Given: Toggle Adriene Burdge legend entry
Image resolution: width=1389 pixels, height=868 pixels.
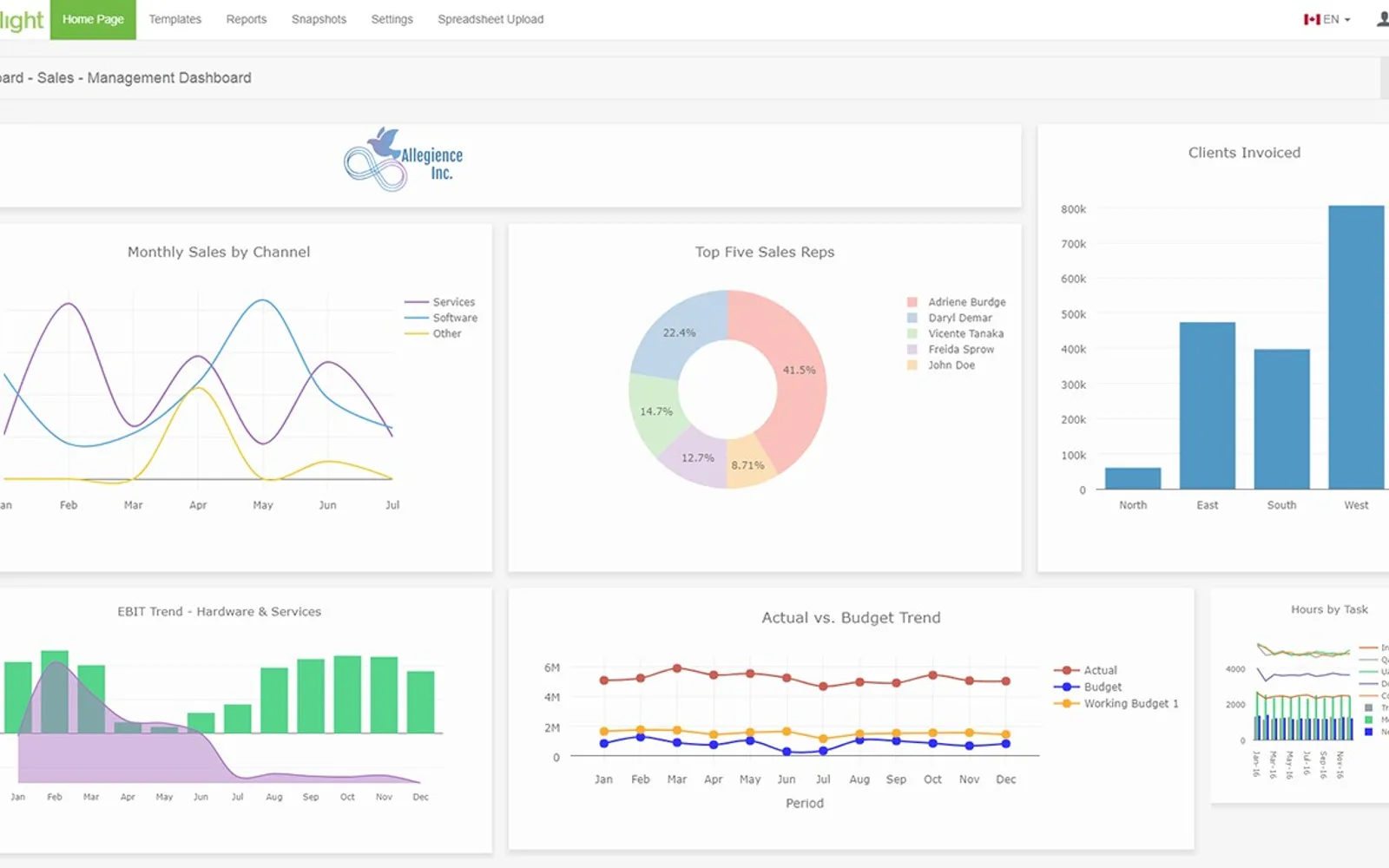Looking at the screenshot, I should coord(957,302).
